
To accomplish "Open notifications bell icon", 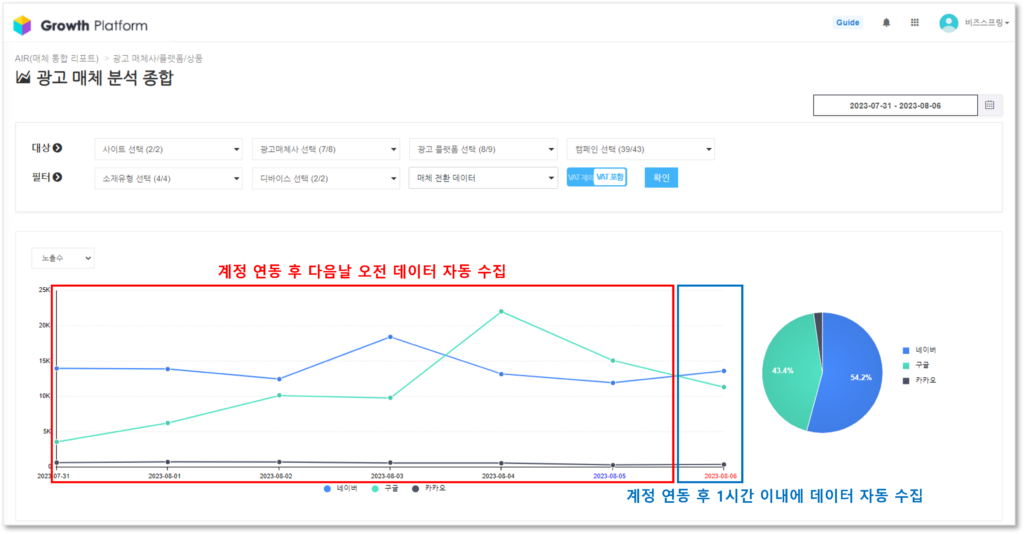I will tap(886, 23).
